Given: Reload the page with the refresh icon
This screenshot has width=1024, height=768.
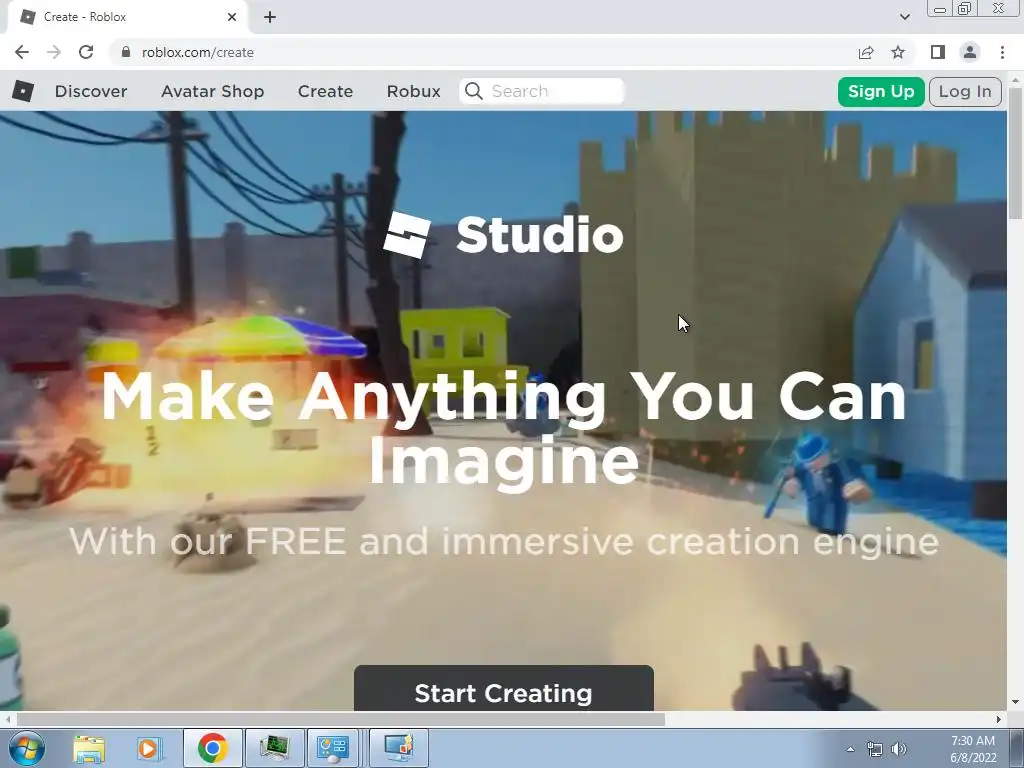Looking at the screenshot, I should [86, 52].
